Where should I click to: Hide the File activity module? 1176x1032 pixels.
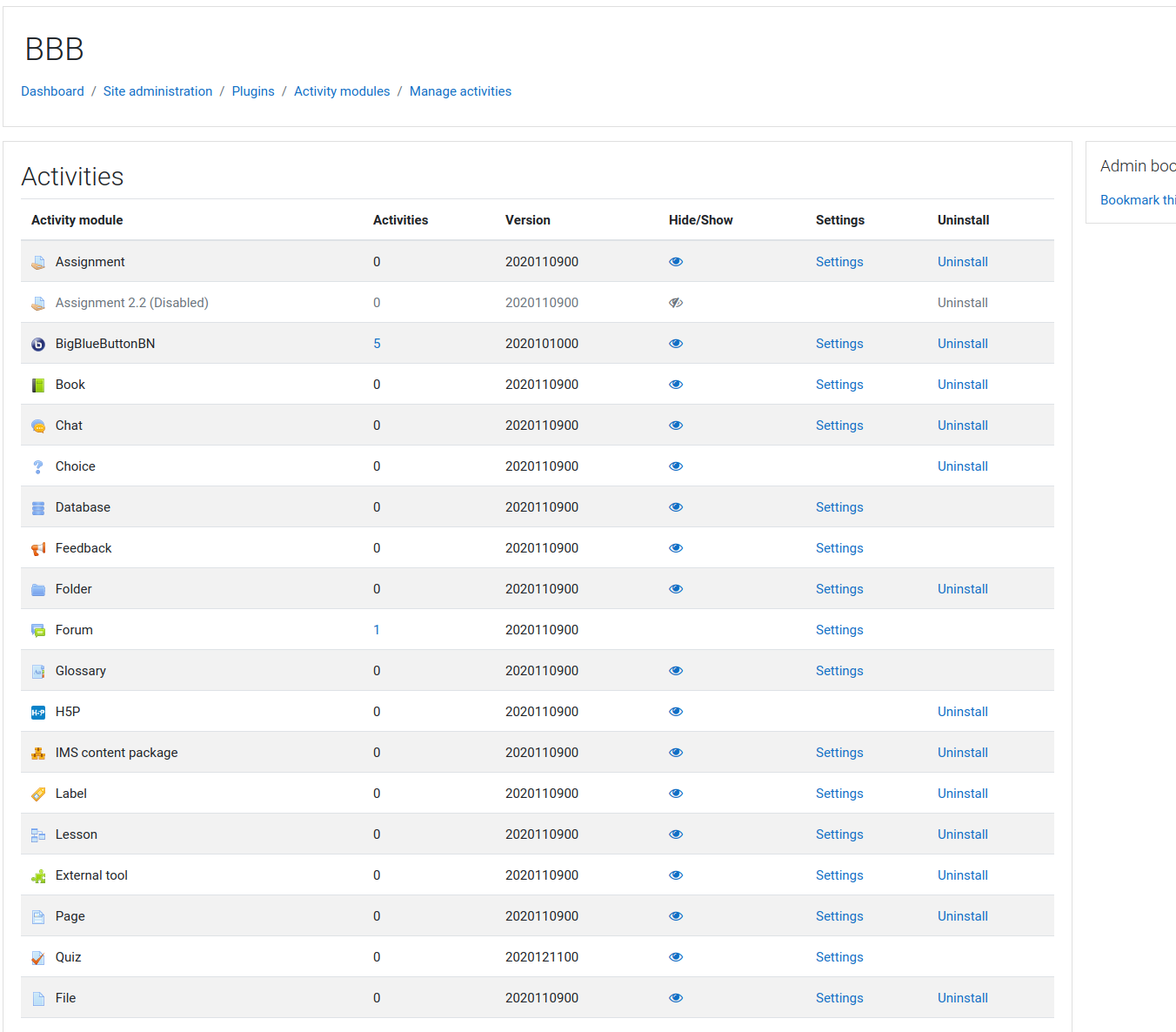676,998
